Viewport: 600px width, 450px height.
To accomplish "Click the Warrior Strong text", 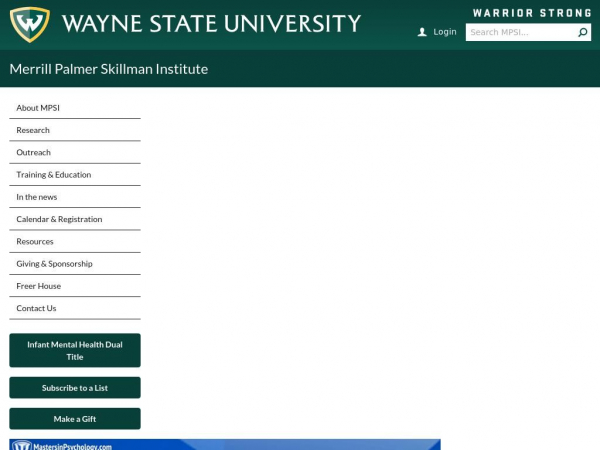I will (532, 13).
